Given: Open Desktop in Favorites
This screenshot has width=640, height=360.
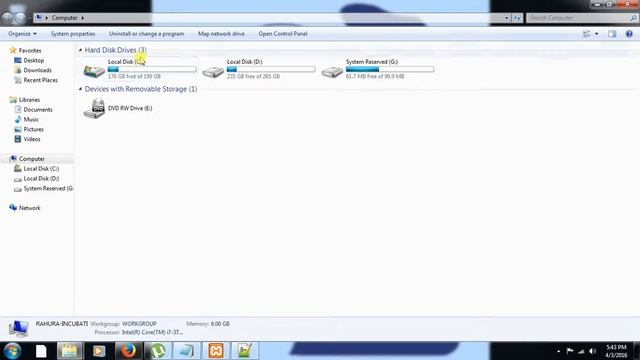Looking at the screenshot, I should [33, 60].
